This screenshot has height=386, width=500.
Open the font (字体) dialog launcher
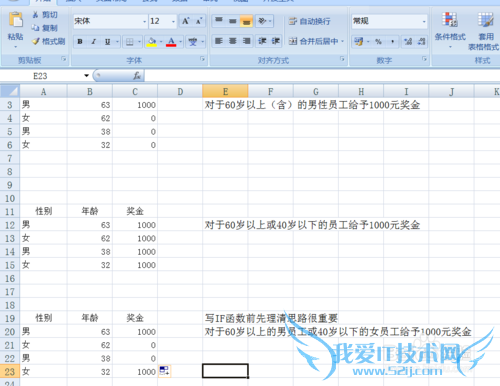202,59
